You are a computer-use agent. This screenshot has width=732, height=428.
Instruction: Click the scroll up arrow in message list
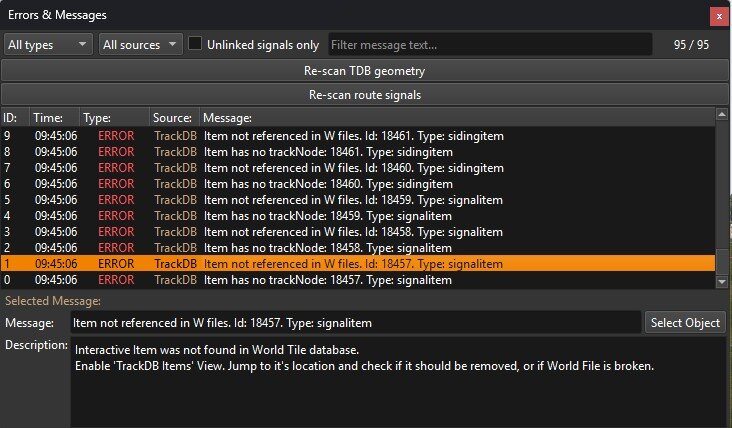(x=722, y=114)
